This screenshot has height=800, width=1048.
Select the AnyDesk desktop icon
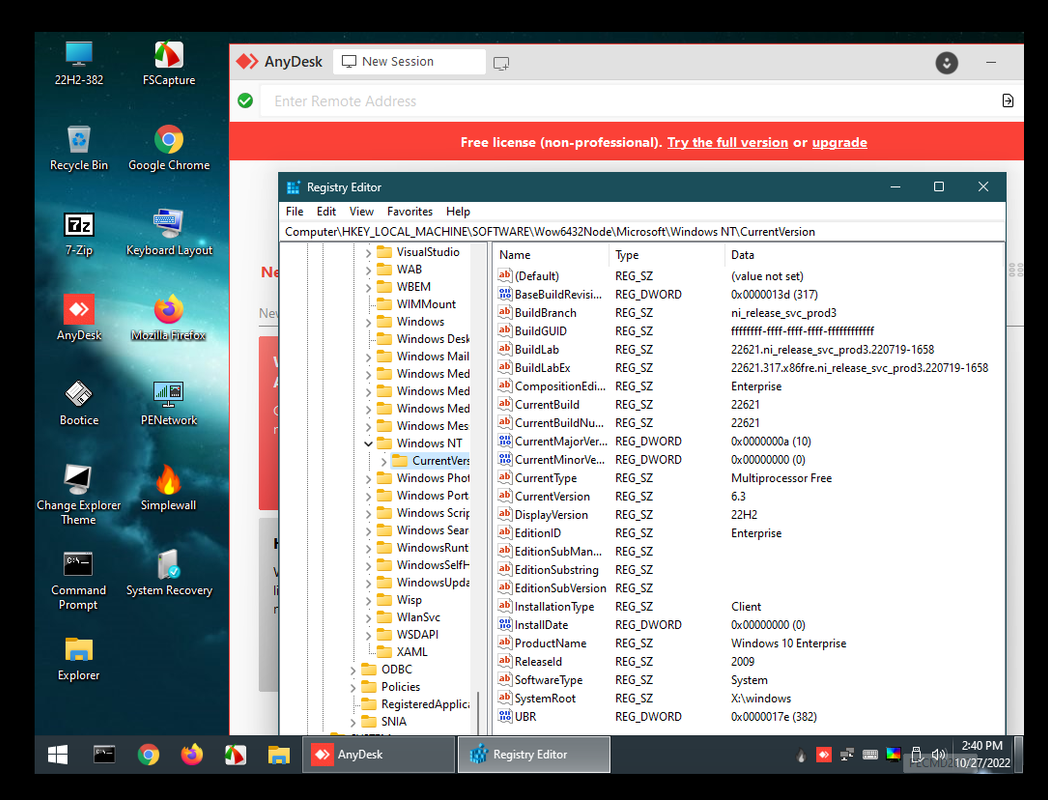tap(79, 318)
